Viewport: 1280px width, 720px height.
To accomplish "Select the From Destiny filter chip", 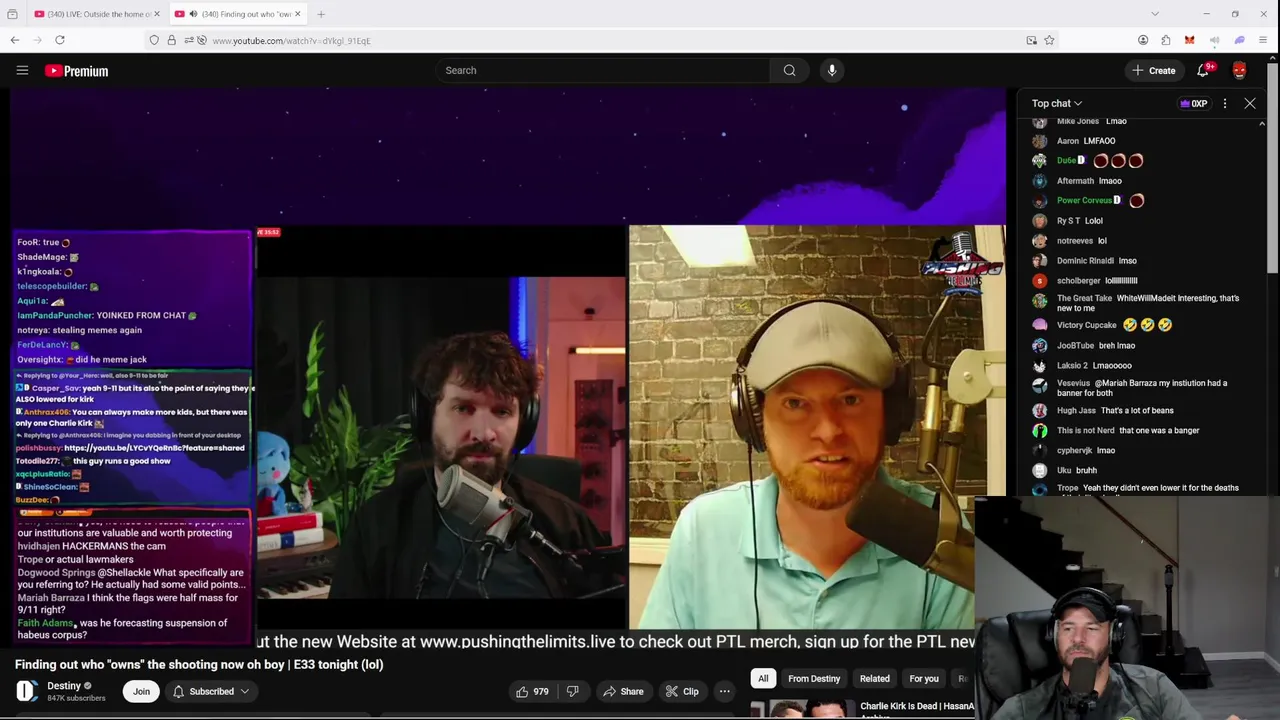I will tap(814, 679).
